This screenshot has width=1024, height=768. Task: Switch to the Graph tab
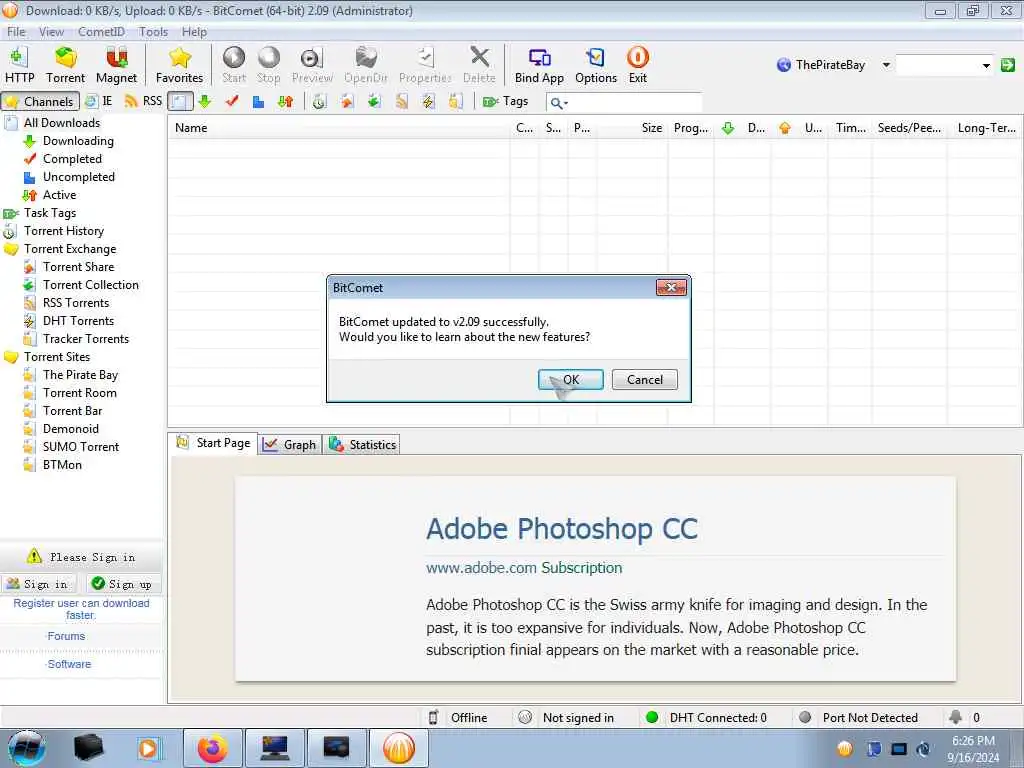tap(289, 445)
